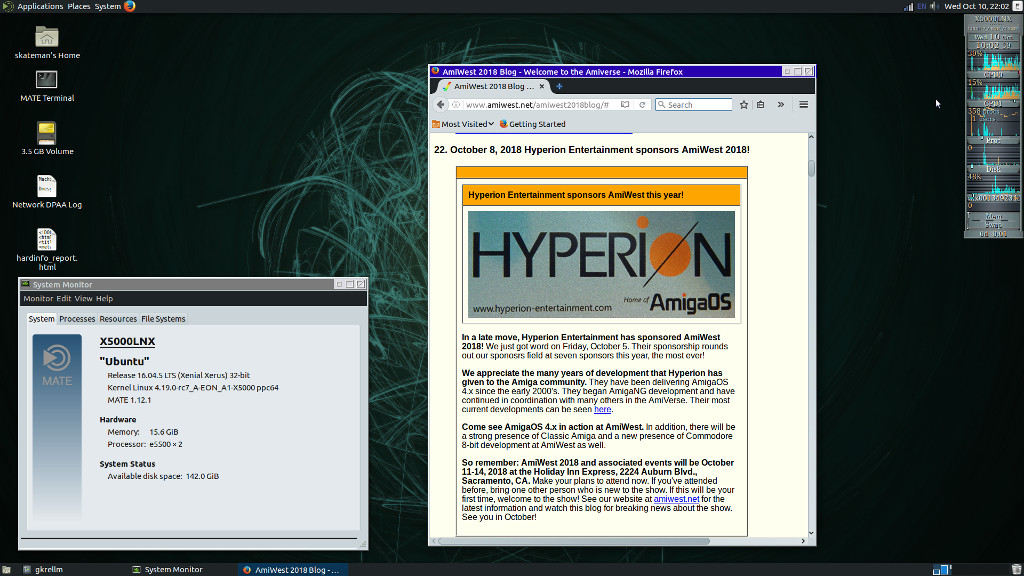
Task: Click the Hyperion AmigaOS banner image
Action: (x=601, y=264)
